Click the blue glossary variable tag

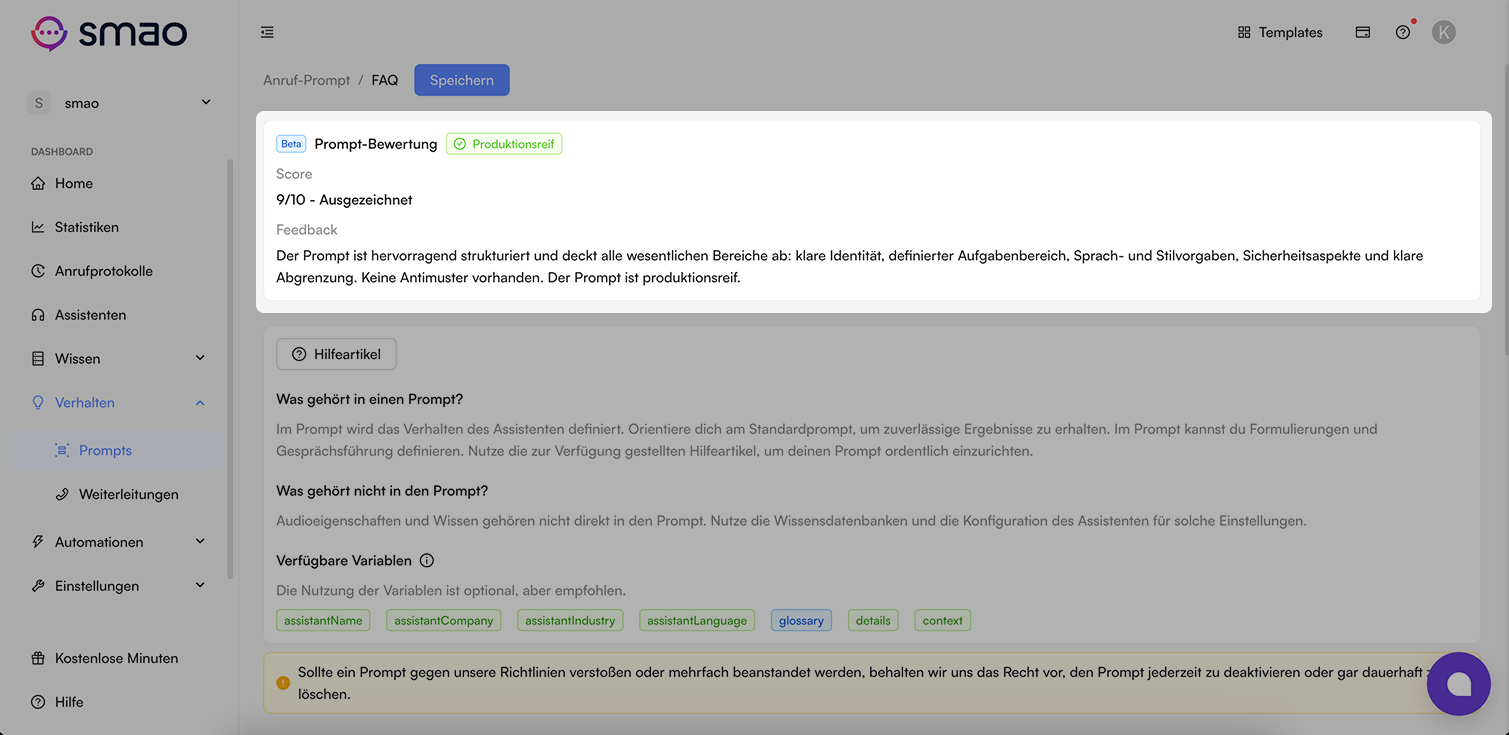tap(802, 620)
